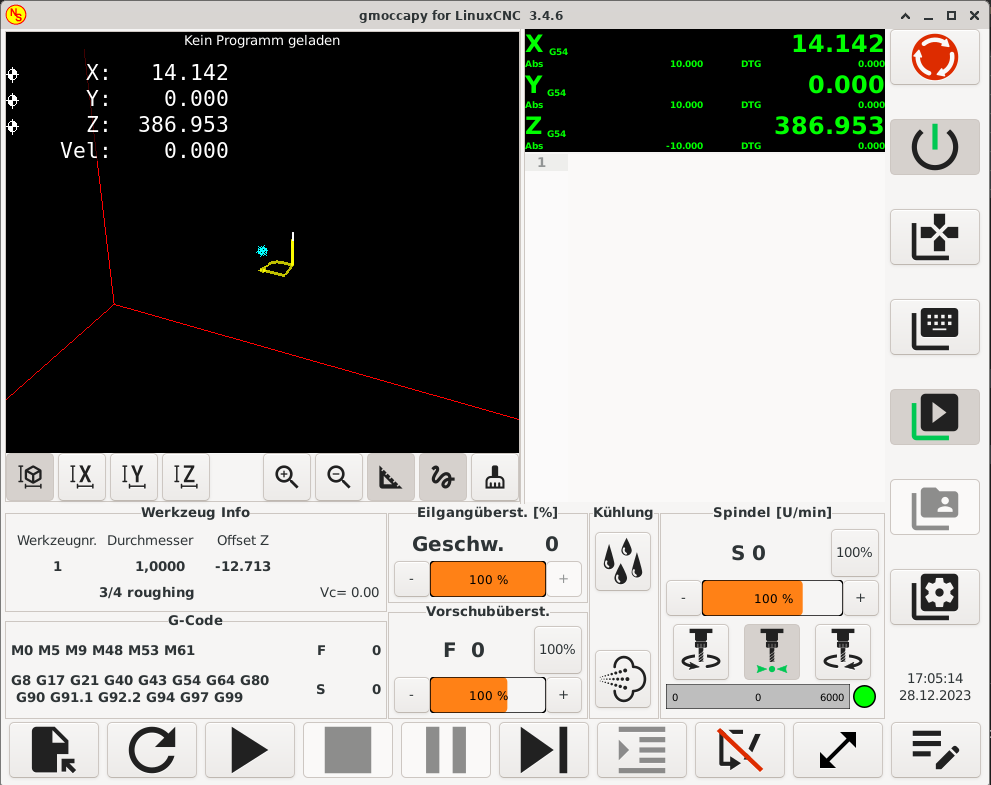Switch to auto program run mode
The image size is (991, 785).
coord(935,417)
